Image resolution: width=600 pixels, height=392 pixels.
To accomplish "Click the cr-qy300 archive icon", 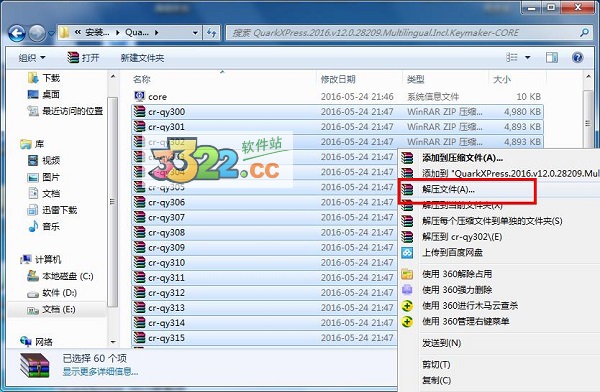I will (139, 111).
